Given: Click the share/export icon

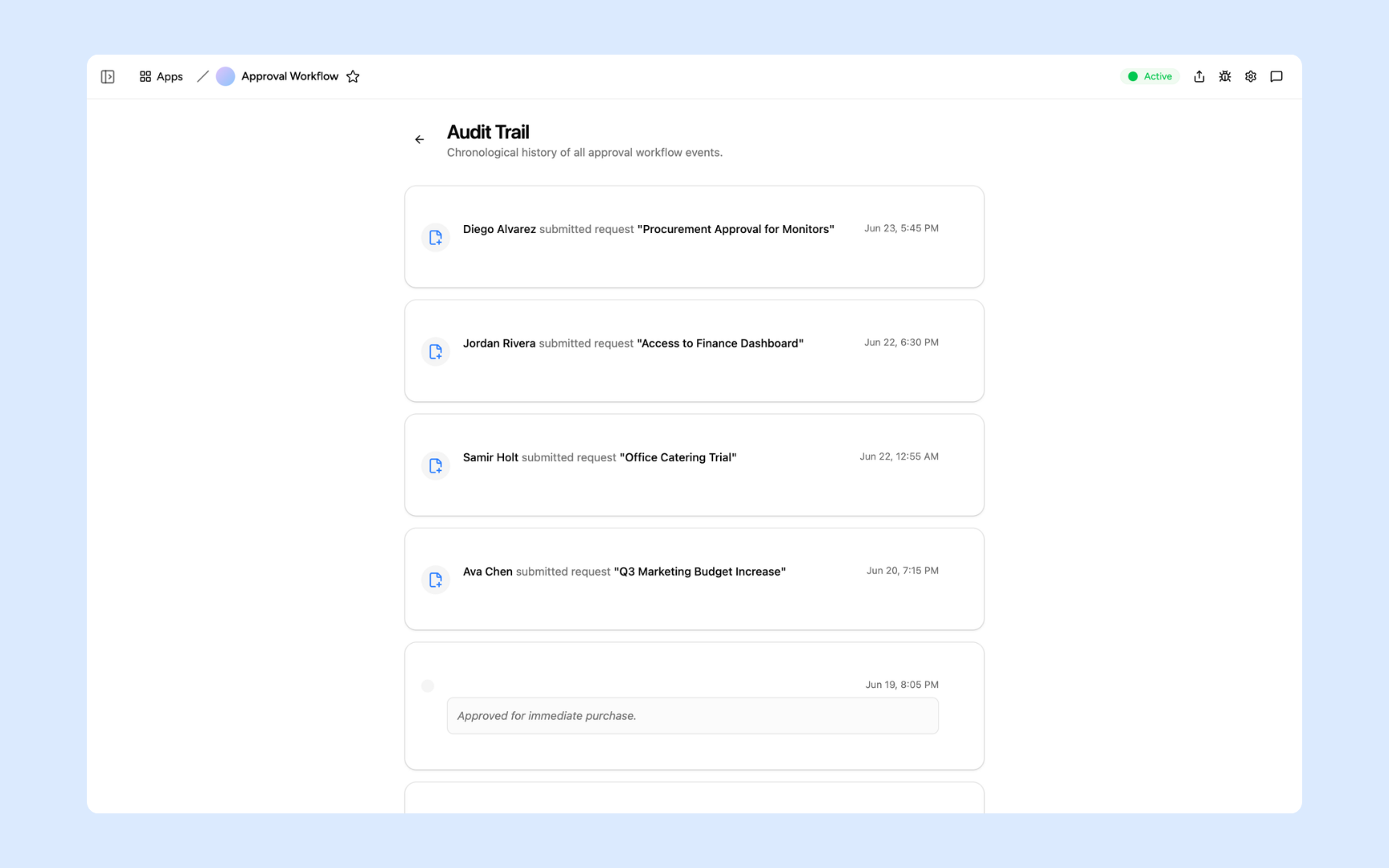Looking at the screenshot, I should point(1199,76).
